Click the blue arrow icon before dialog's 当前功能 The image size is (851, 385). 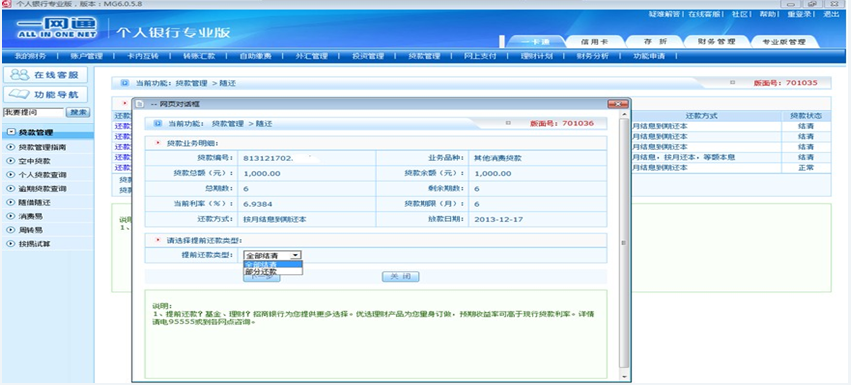click(x=157, y=123)
